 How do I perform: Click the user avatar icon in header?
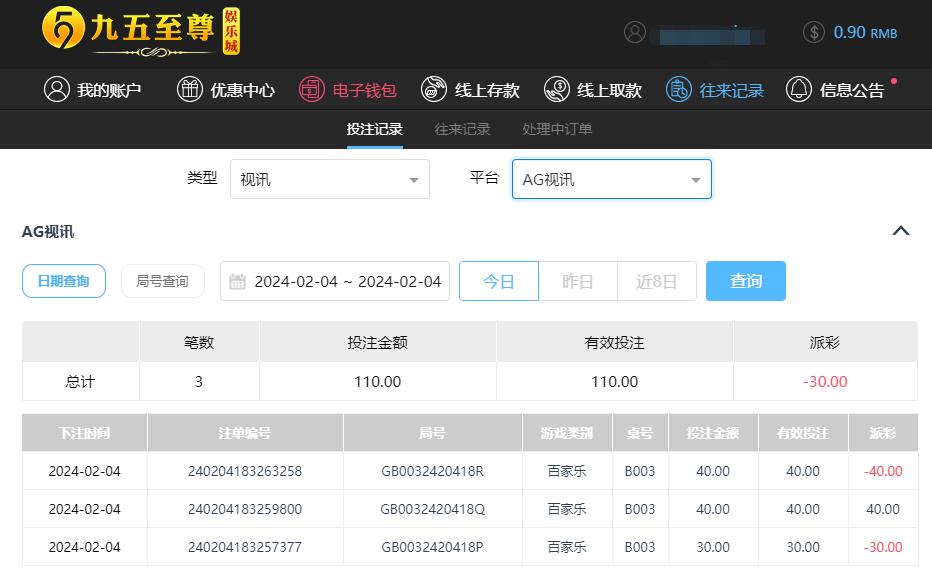click(635, 32)
